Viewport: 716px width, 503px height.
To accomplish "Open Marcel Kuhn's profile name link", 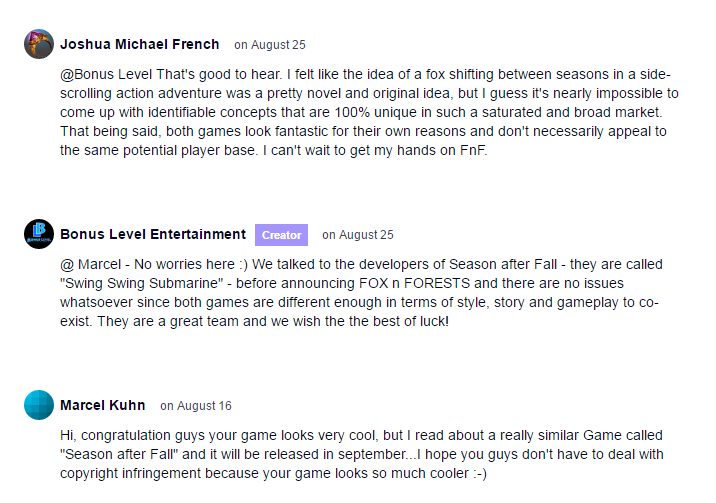I will pos(103,405).
